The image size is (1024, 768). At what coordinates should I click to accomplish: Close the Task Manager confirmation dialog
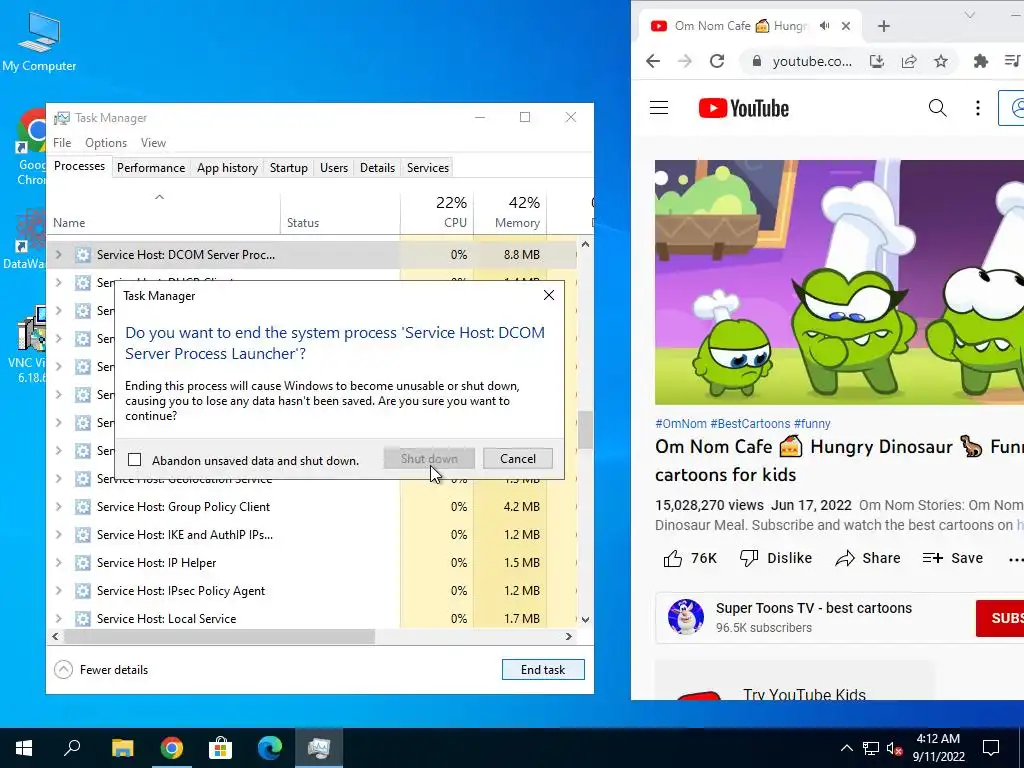549,295
